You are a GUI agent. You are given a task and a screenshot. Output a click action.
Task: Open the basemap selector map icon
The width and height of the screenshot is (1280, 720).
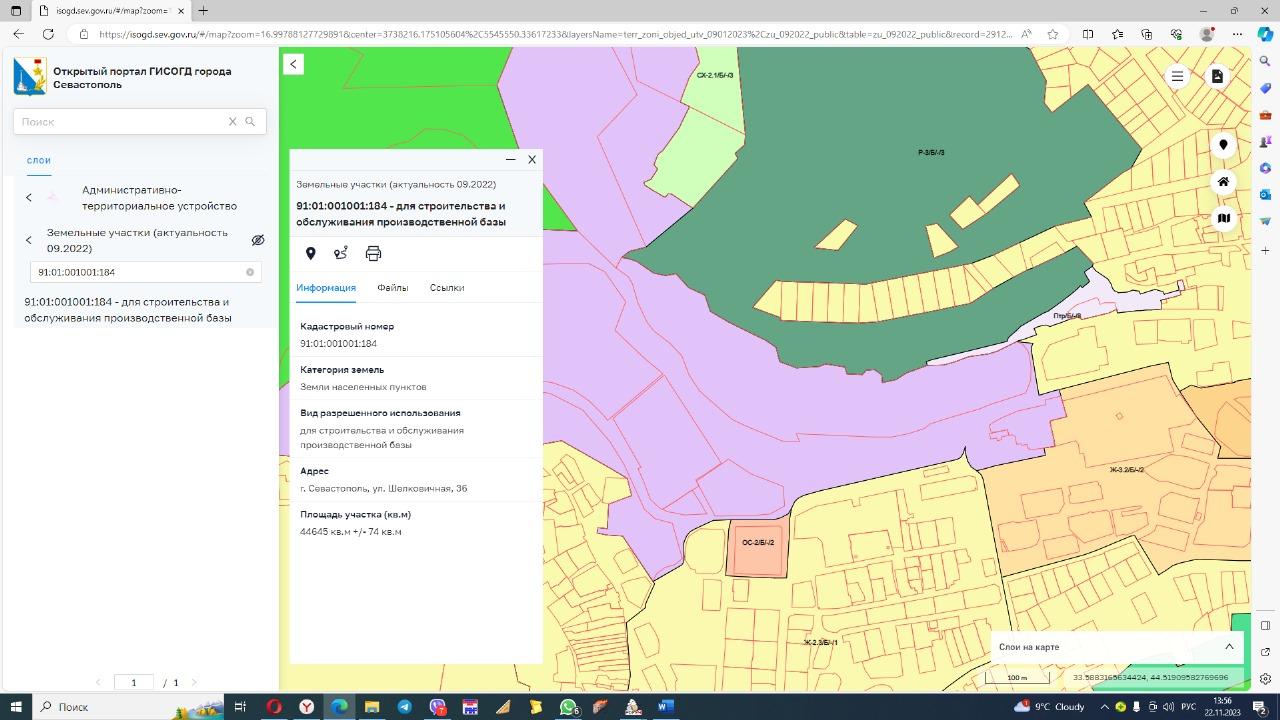1223,218
